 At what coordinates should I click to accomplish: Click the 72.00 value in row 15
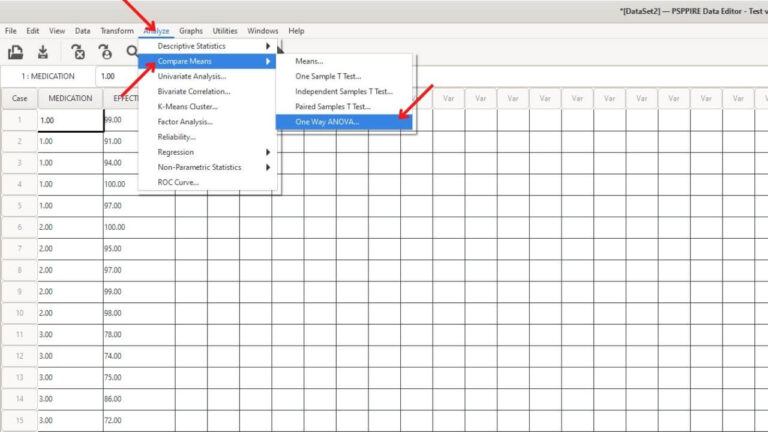coord(113,420)
